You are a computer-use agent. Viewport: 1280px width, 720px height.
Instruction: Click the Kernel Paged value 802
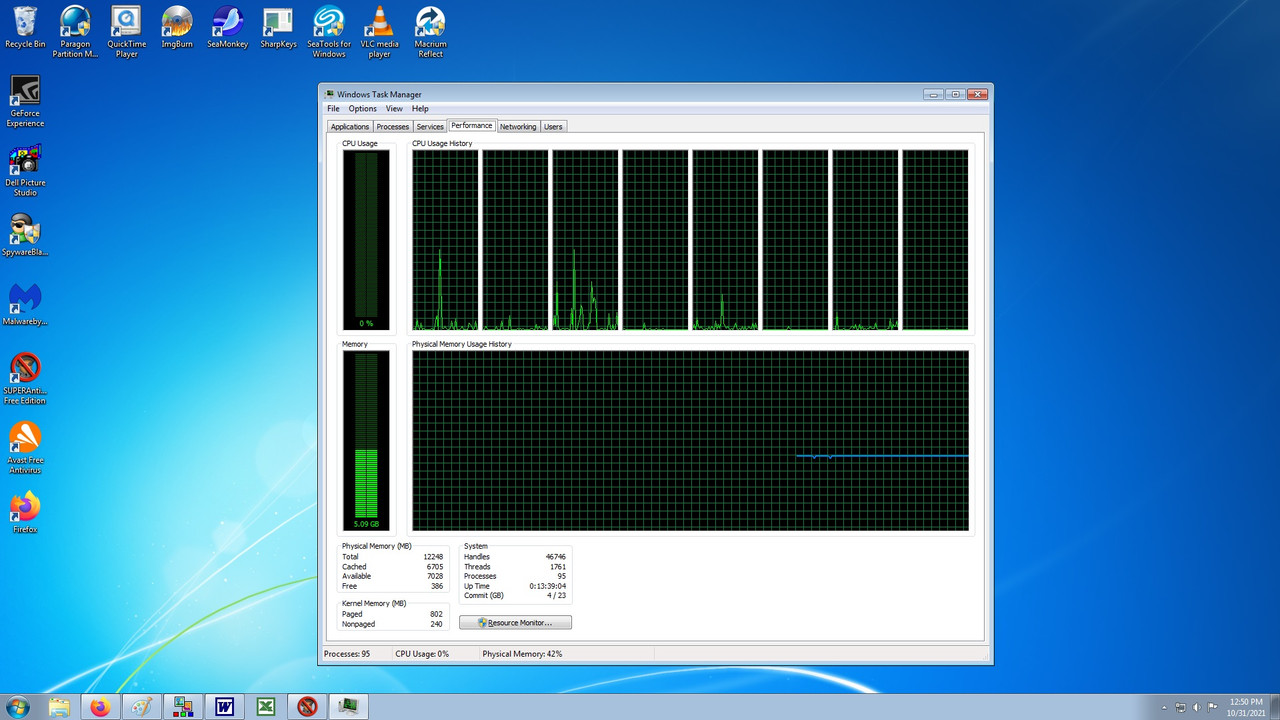[436, 614]
